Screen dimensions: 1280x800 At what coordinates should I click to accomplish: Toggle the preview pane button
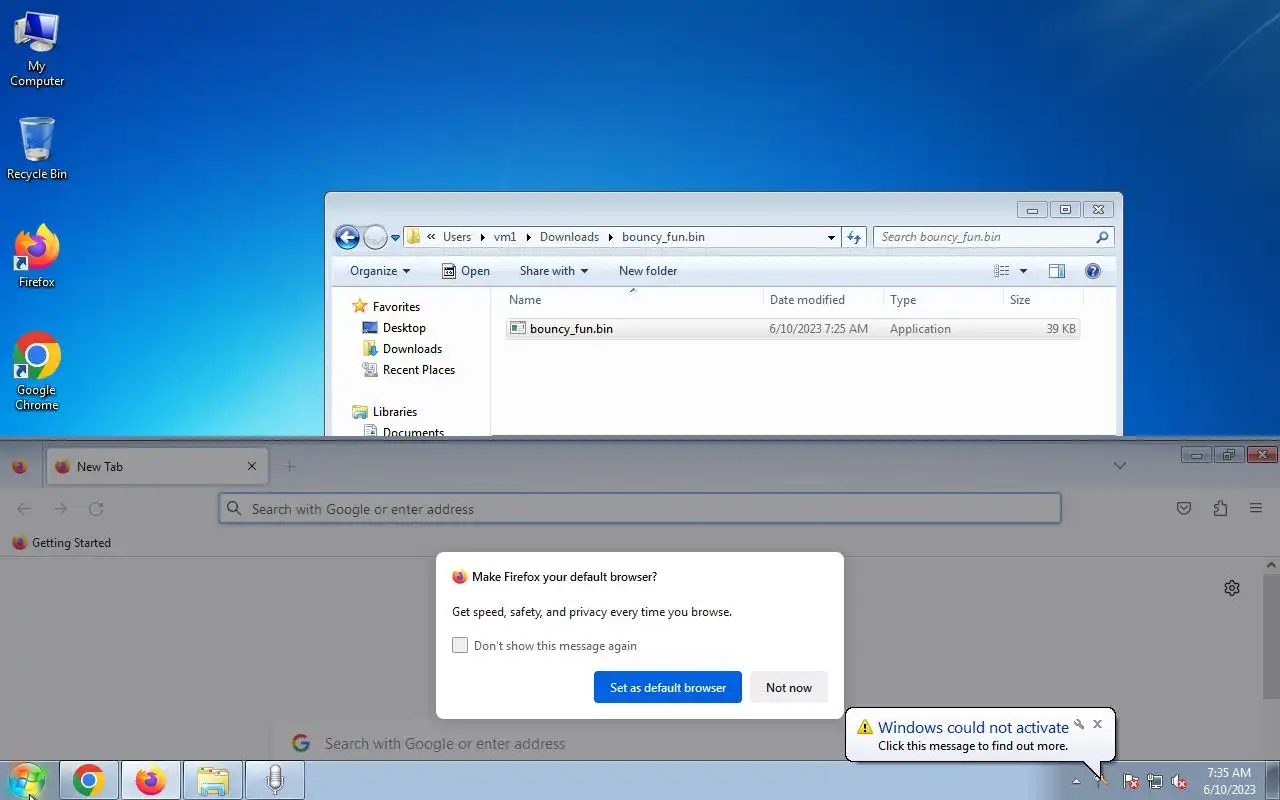pyautogui.click(x=1057, y=271)
